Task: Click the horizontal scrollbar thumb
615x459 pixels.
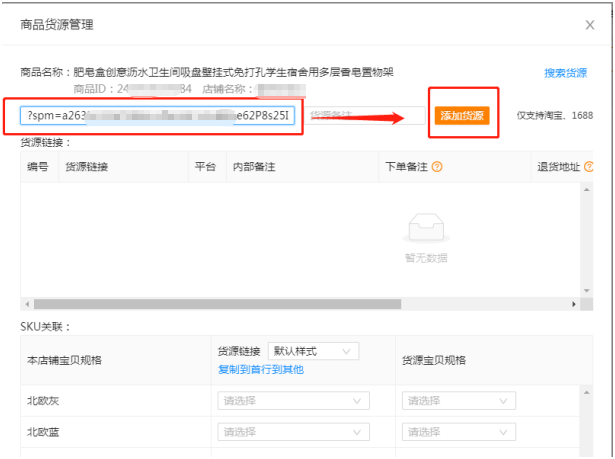Action: click(217, 304)
